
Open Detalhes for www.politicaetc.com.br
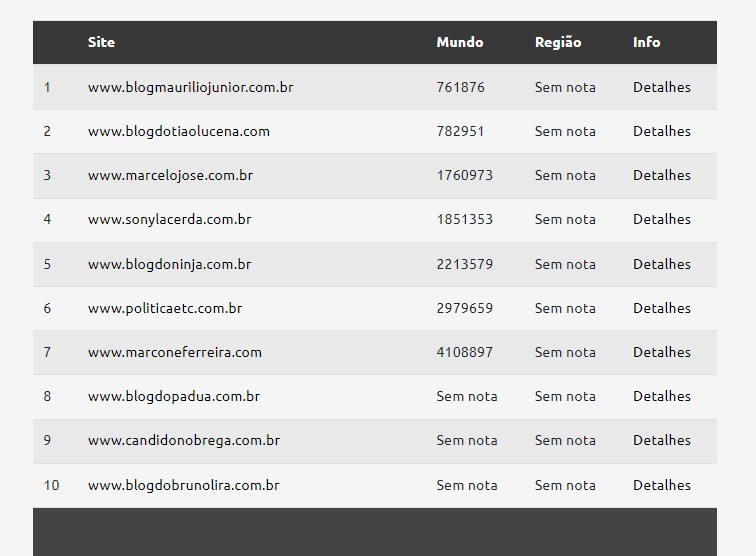(662, 308)
